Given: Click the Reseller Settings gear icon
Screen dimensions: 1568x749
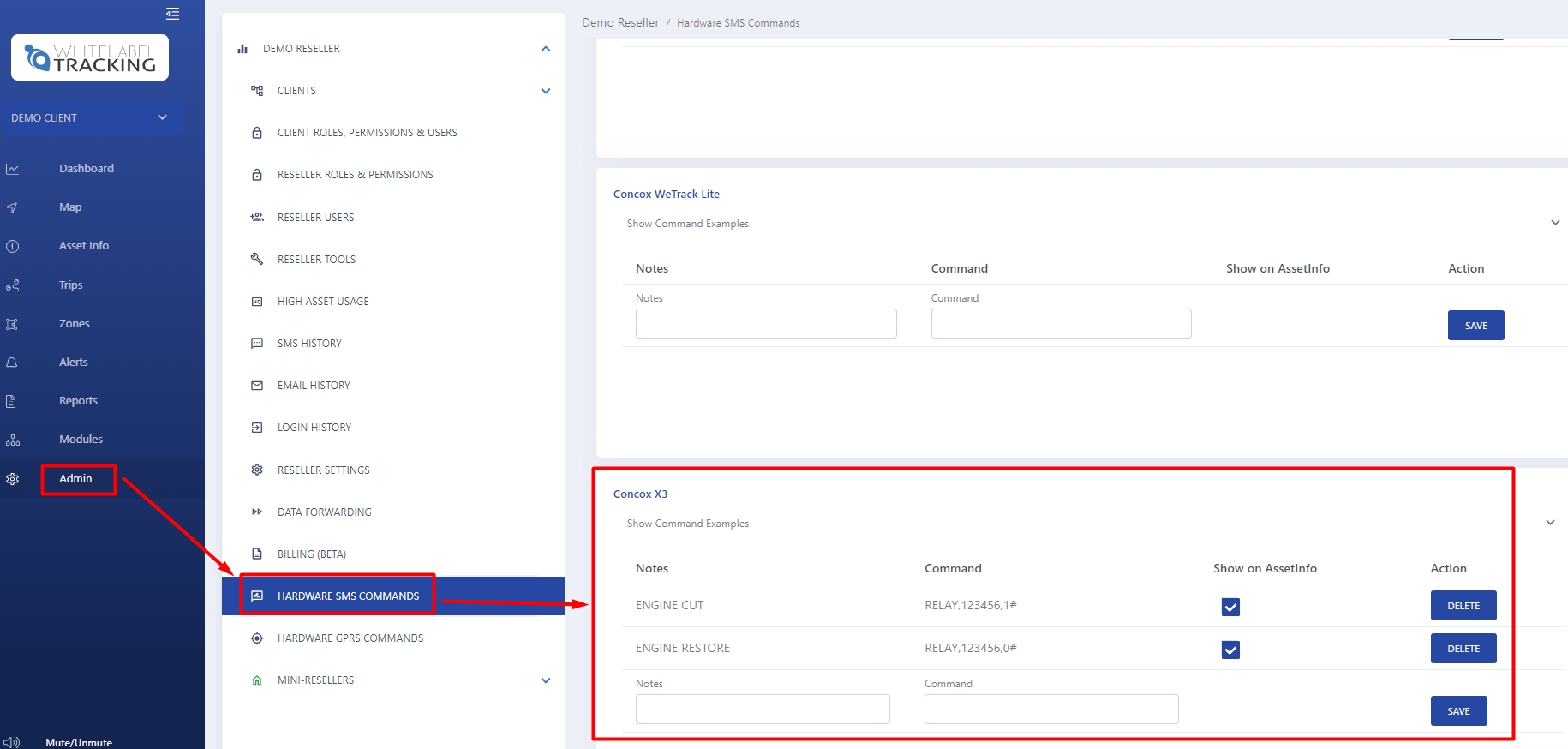Looking at the screenshot, I should (257, 470).
